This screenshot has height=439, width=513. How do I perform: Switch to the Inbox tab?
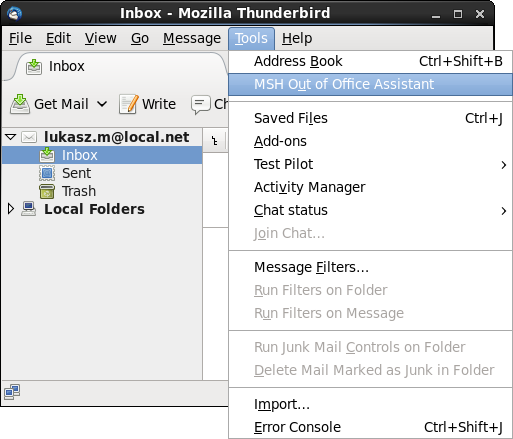[x=66, y=66]
